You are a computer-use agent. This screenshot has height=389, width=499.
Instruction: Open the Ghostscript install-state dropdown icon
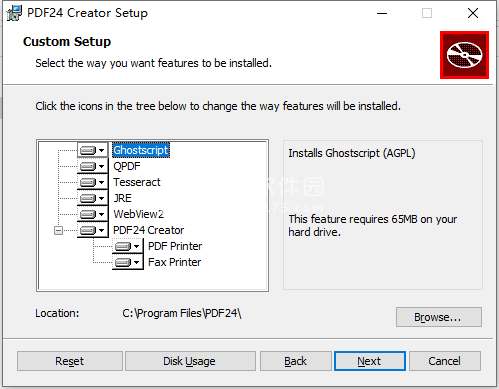pos(93,150)
